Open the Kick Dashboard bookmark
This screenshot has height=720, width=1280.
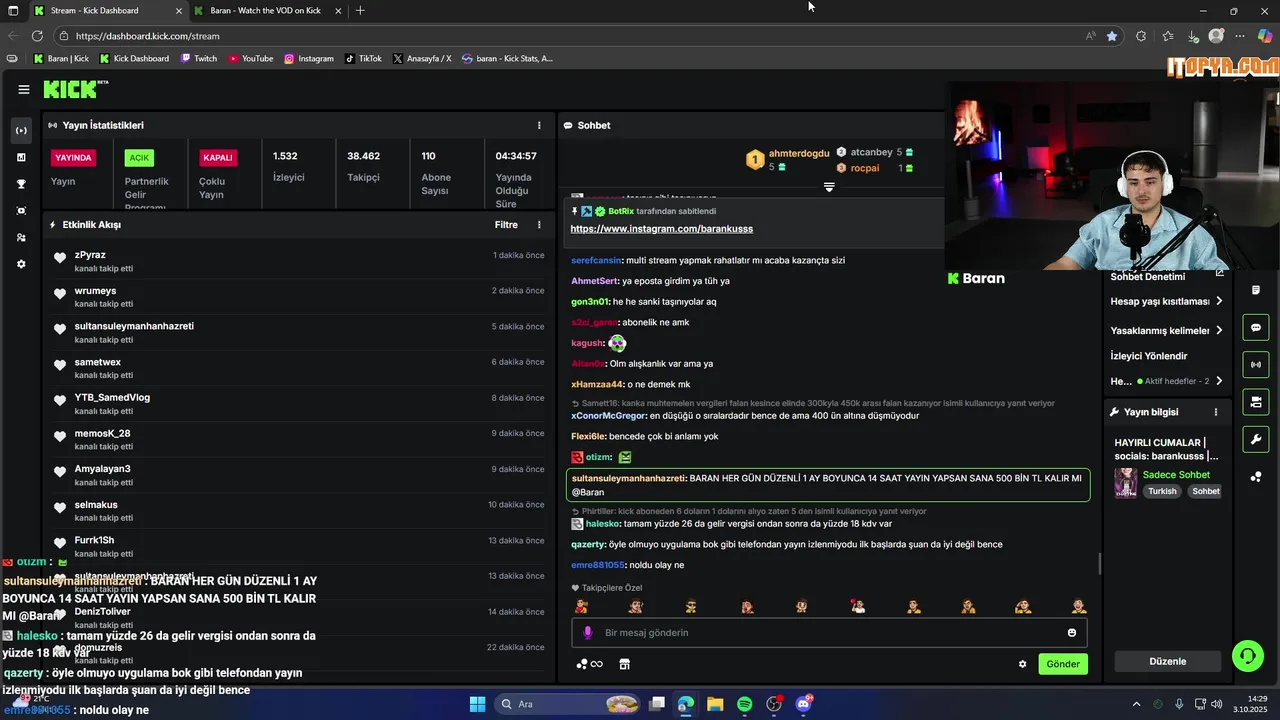click(x=134, y=58)
